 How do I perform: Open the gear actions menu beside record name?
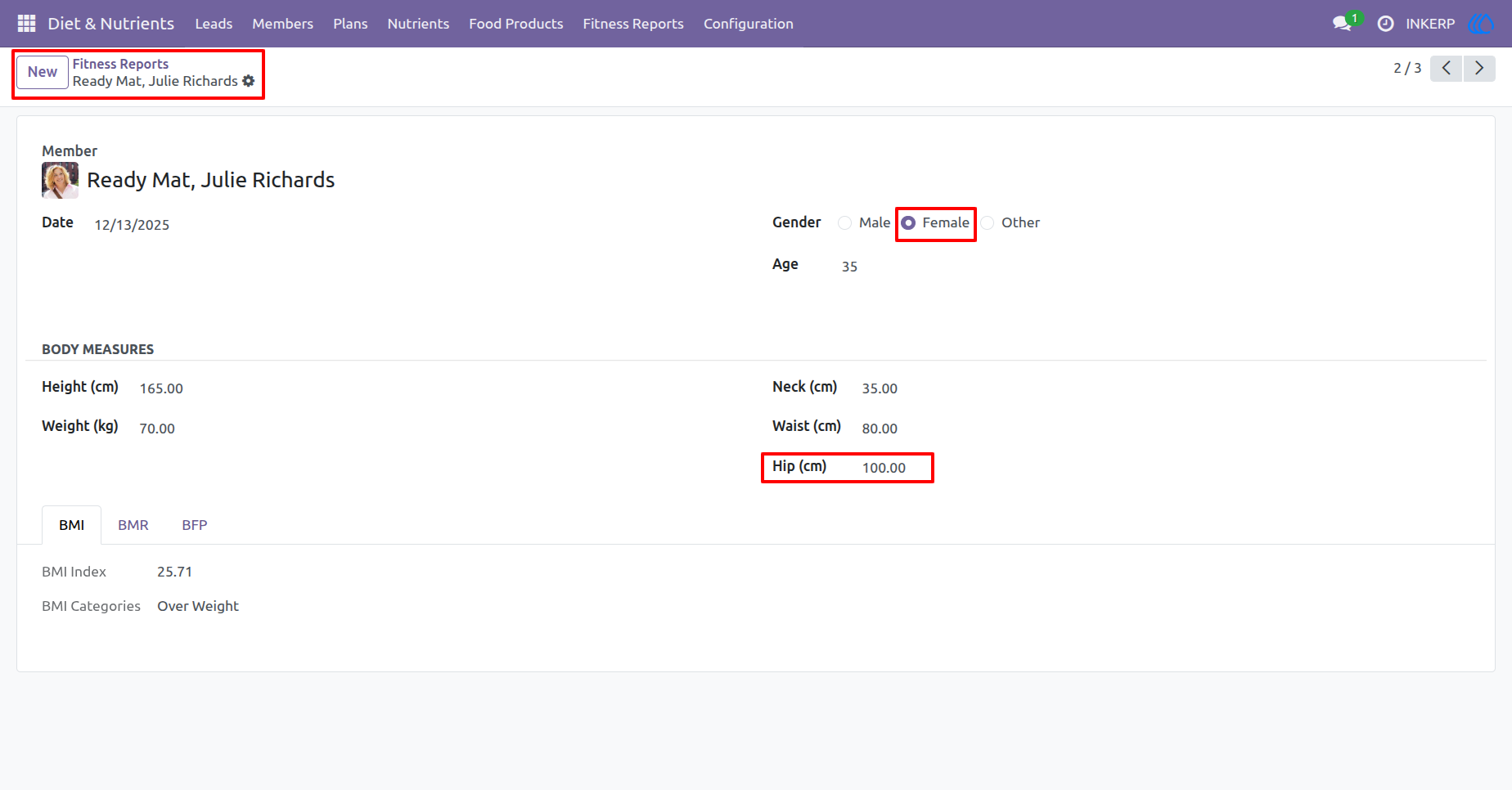249,81
